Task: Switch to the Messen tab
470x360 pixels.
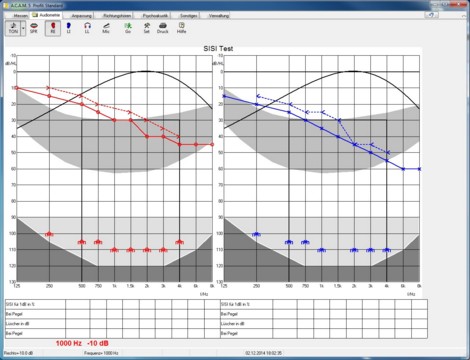Action: pos(20,16)
